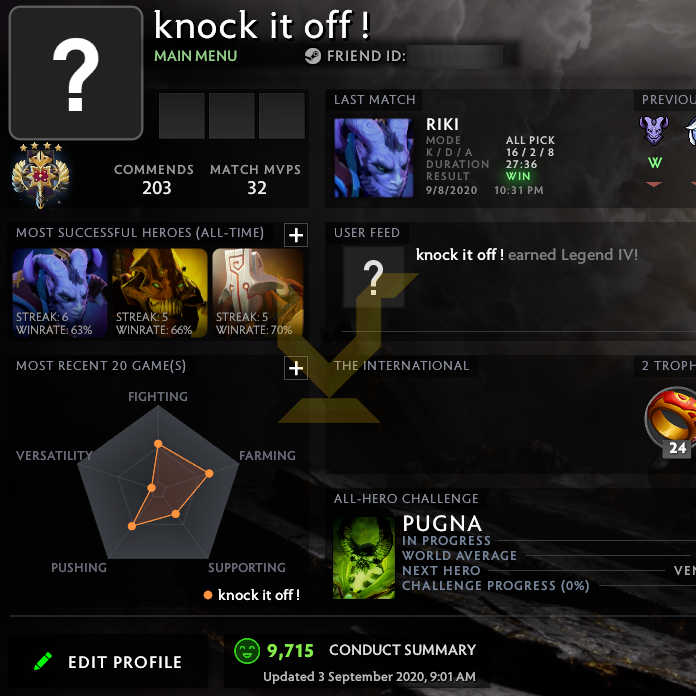Viewport: 696px width, 696px height.
Task: Select the Riki most successful hero card
Action: [60, 293]
